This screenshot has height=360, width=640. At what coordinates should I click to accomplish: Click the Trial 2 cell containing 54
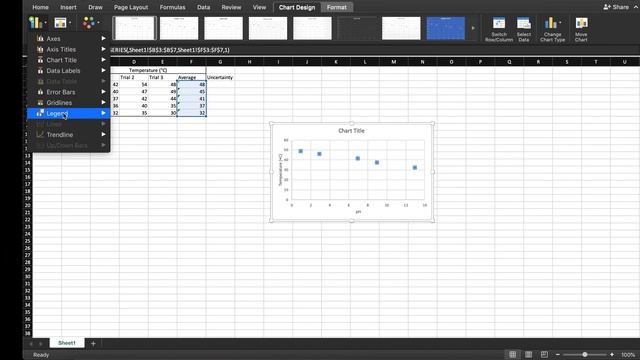(x=134, y=84)
